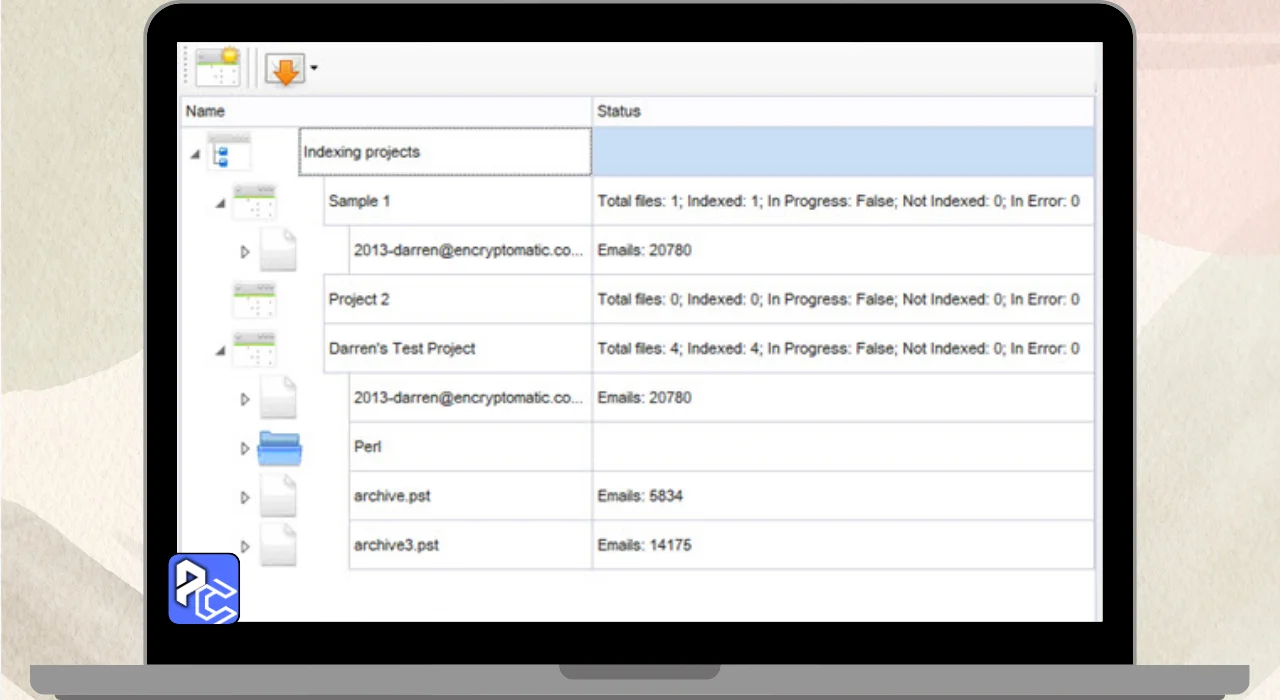Click the archive3.pst file icon

pos(279,545)
